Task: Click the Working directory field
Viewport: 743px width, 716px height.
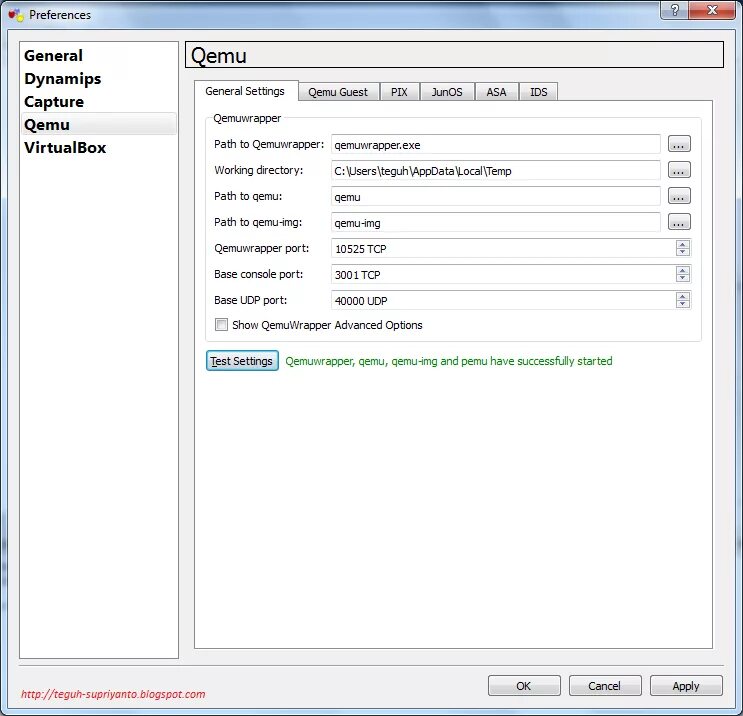Action: tap(495, 171)
